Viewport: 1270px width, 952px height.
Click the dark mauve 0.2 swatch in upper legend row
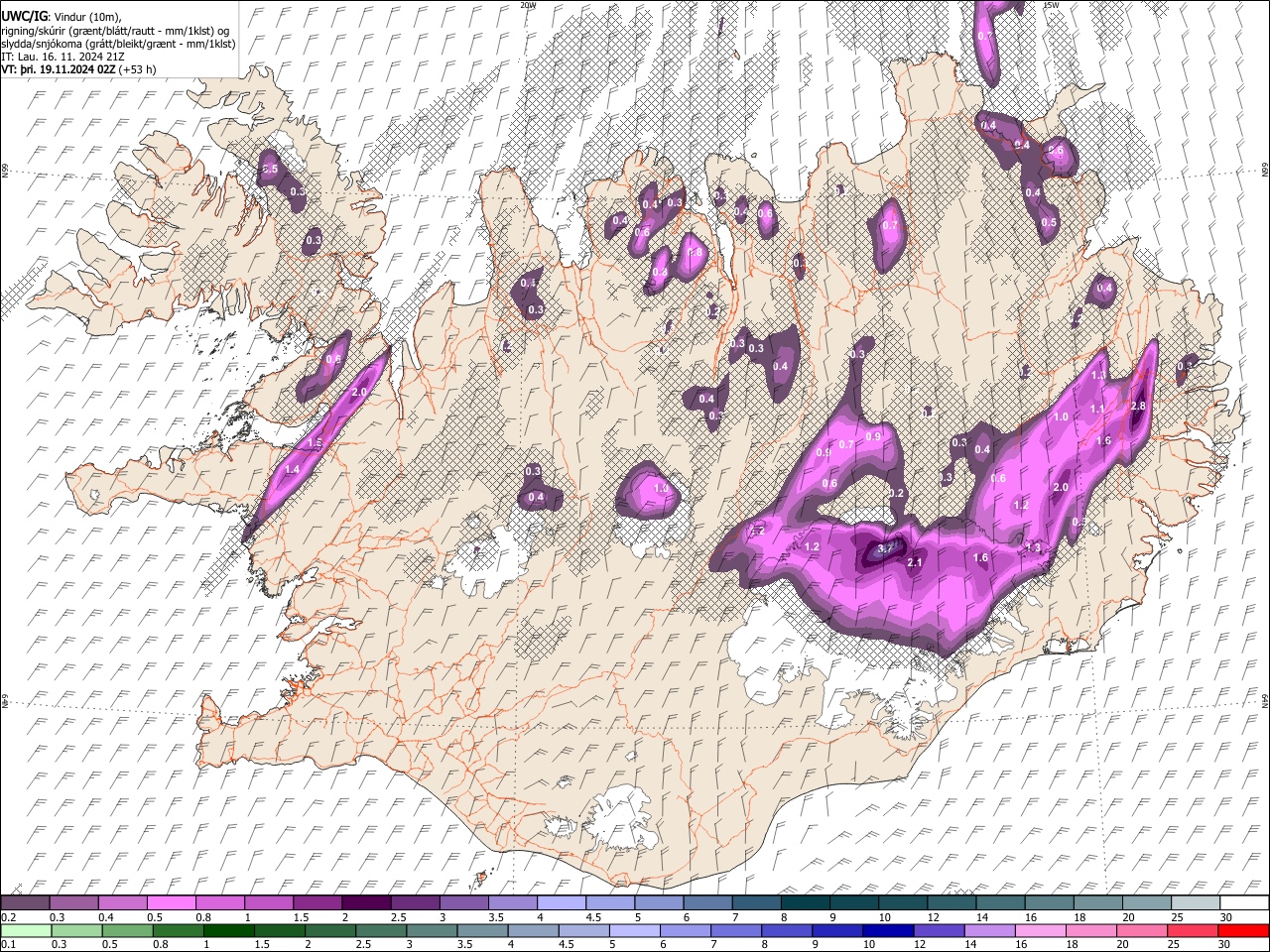point(25,903)
